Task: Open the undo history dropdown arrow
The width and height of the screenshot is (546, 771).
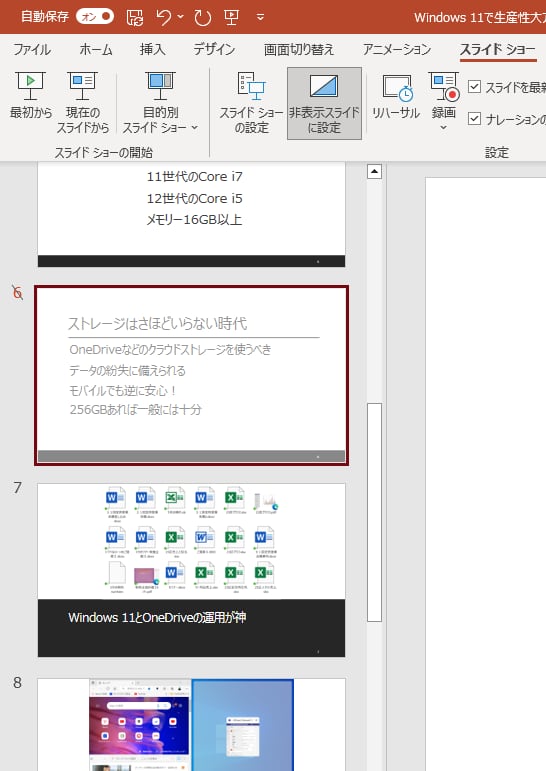Action: coord(181,17)
